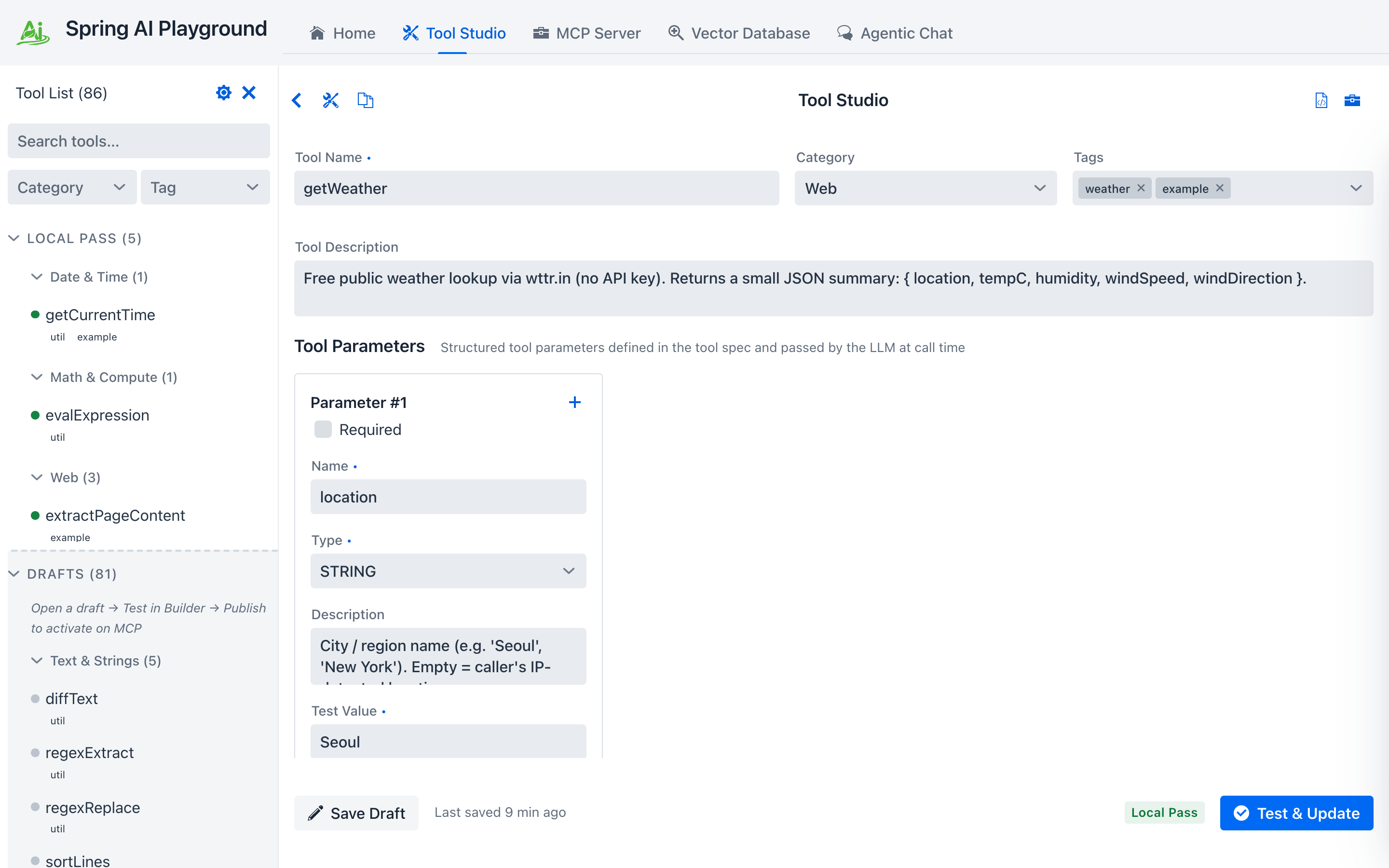Screen dimensions: 1389x868
Task: Collapse the DRAFTS section
Action: [x=14, y=574]
